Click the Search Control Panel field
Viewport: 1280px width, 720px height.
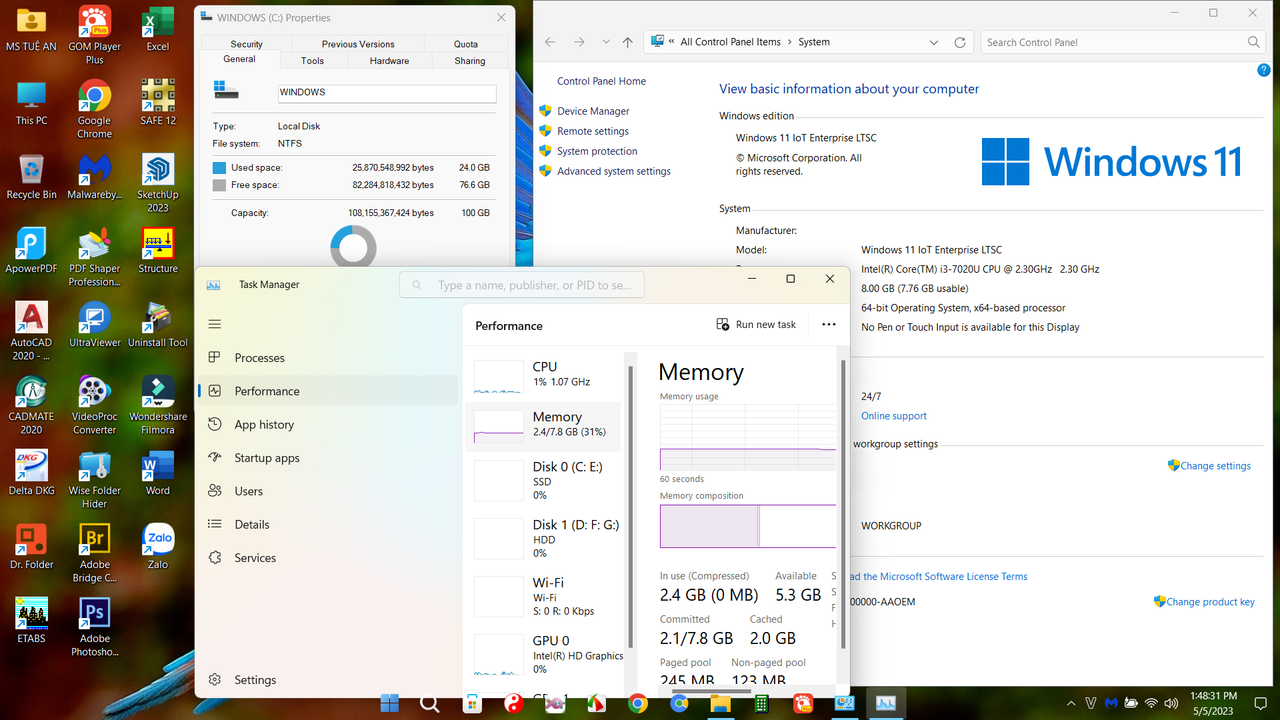tap(1123, 42)
